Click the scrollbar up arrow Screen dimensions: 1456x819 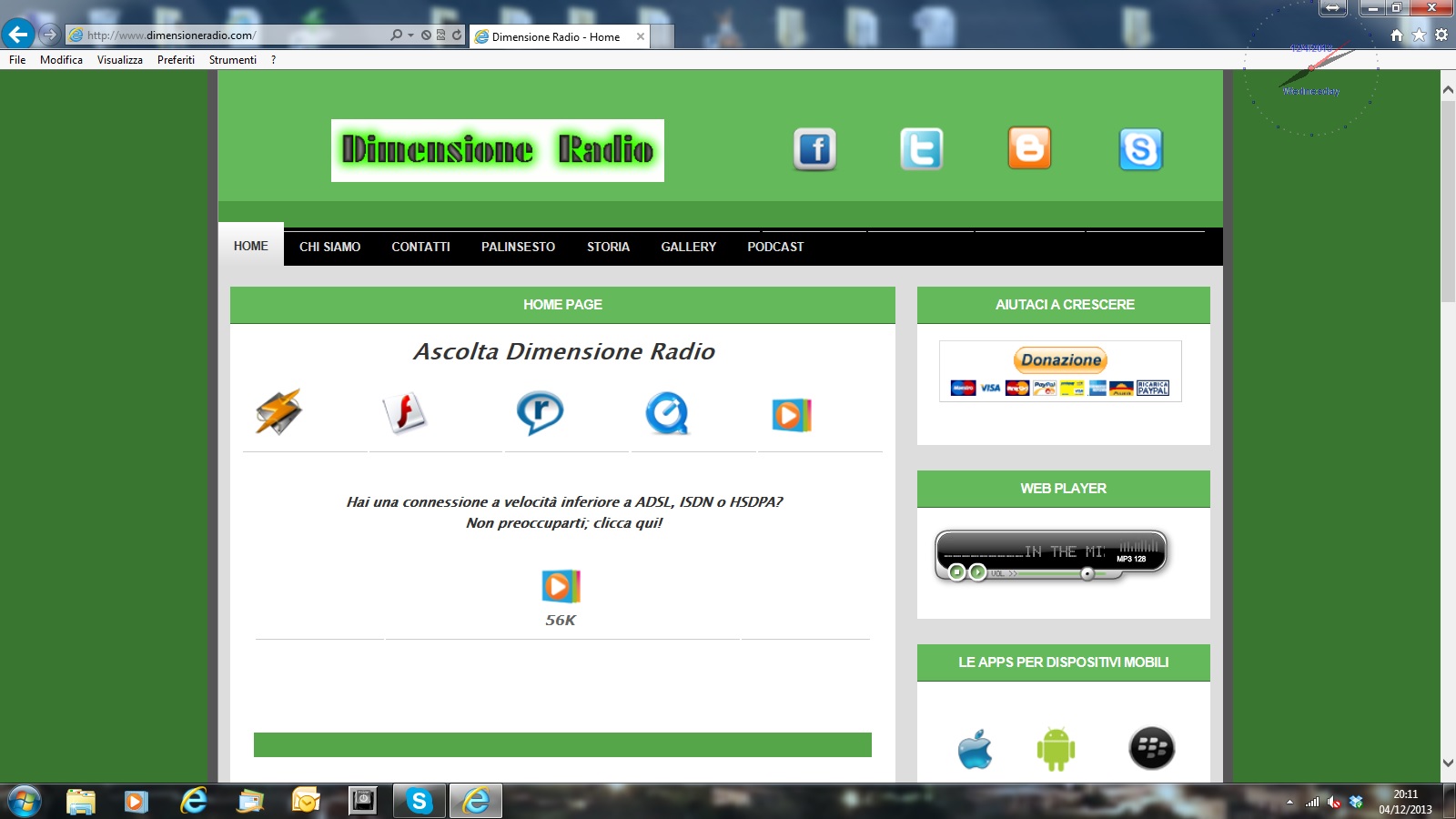(x=1448, y=90)
